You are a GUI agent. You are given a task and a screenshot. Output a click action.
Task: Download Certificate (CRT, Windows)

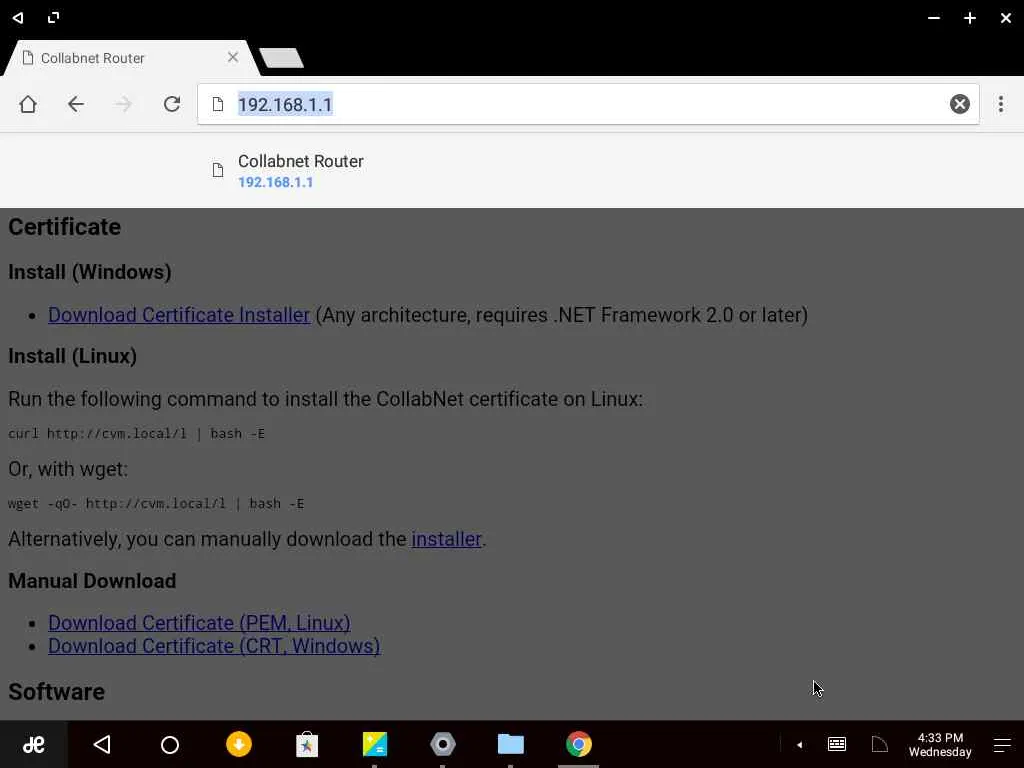214,646
